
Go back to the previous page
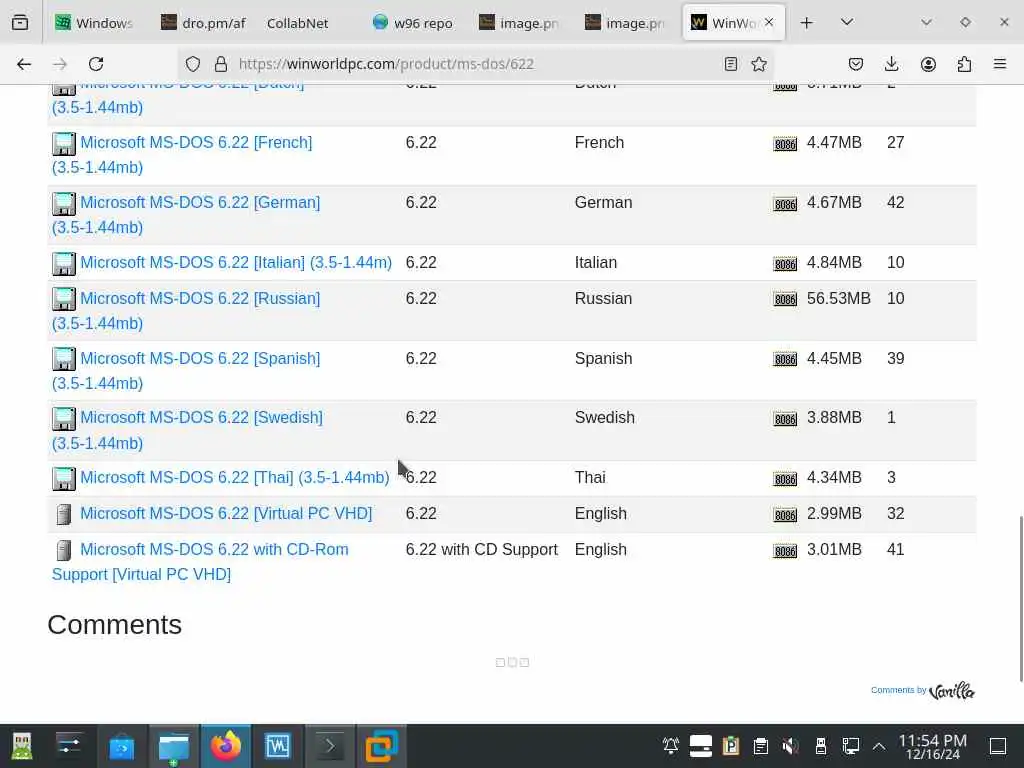pos(24,64)
